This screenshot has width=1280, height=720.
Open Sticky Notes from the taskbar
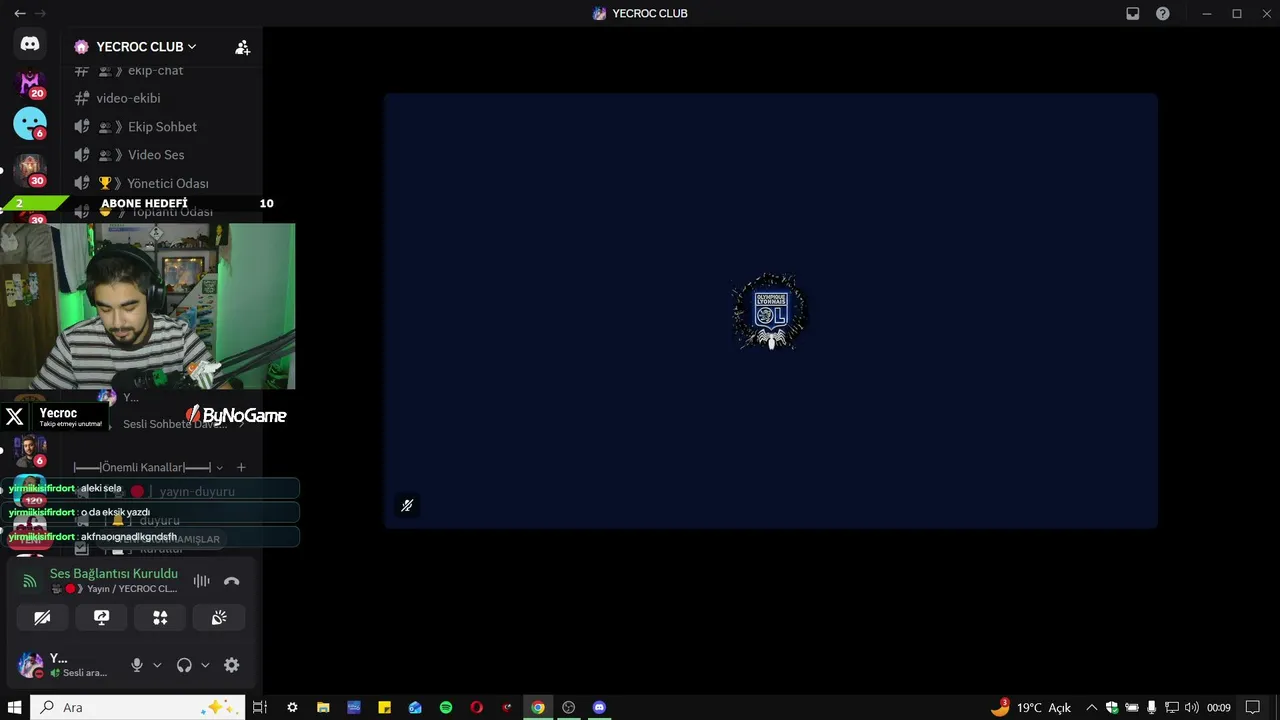[x=384, y=707]
